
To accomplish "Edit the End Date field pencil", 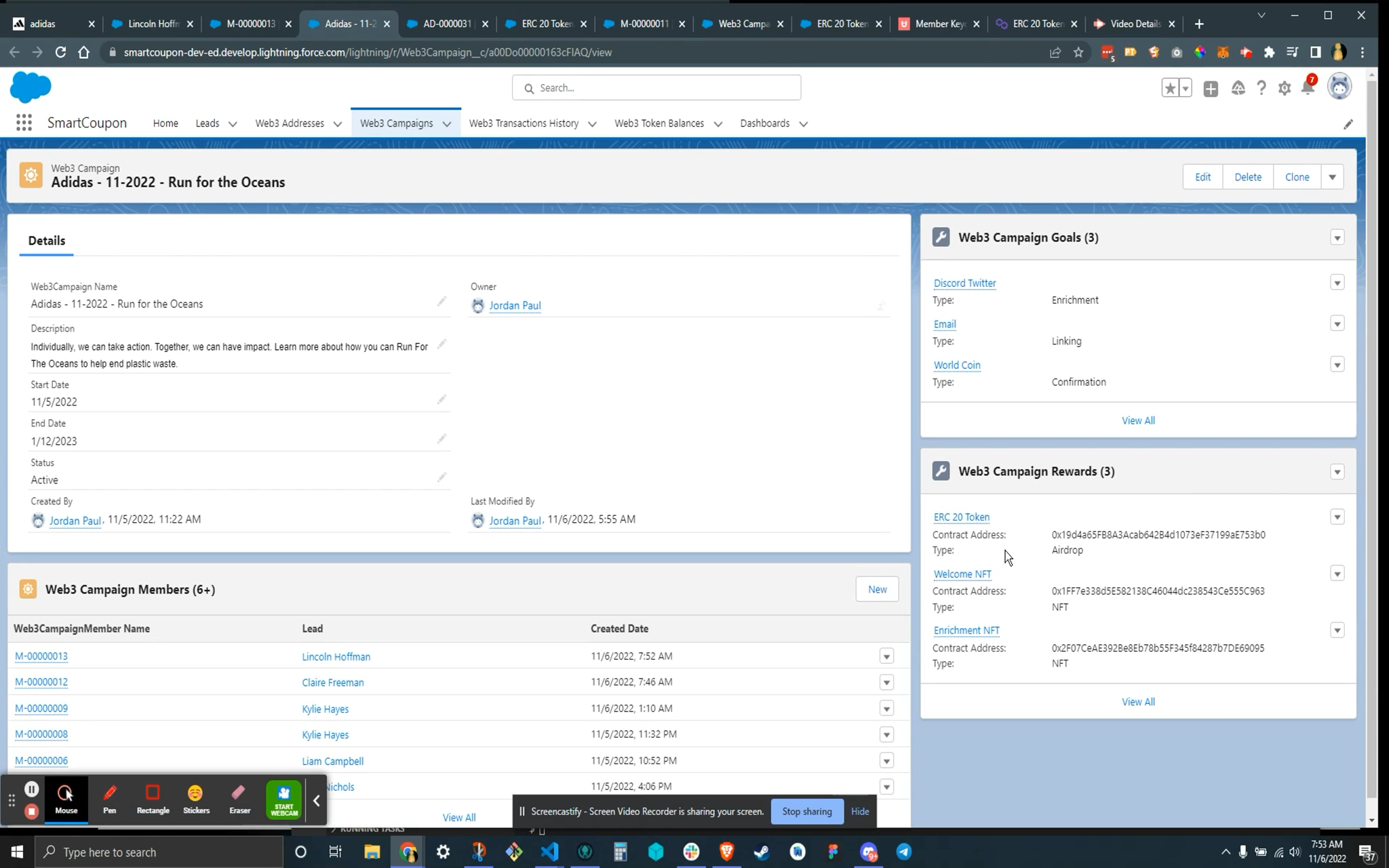I will pos(442,439).
